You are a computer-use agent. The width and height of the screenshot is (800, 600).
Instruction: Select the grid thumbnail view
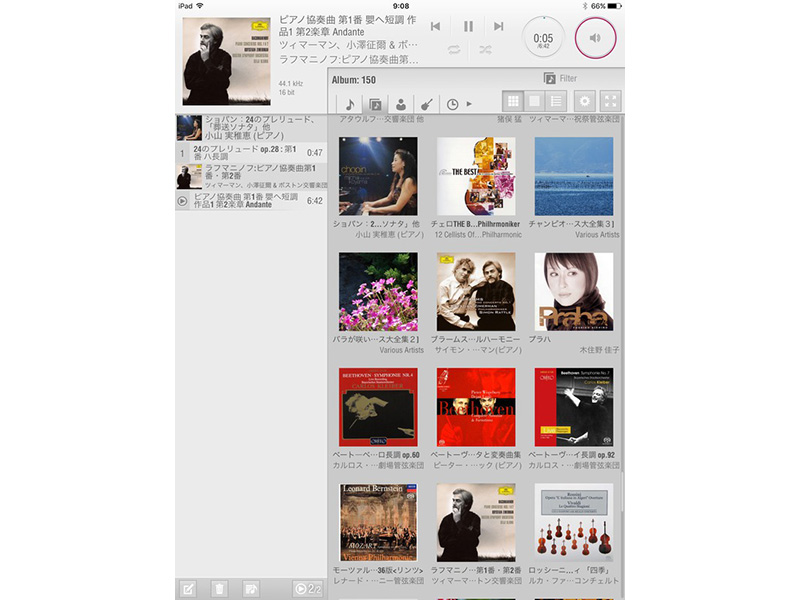pos(513,101)
